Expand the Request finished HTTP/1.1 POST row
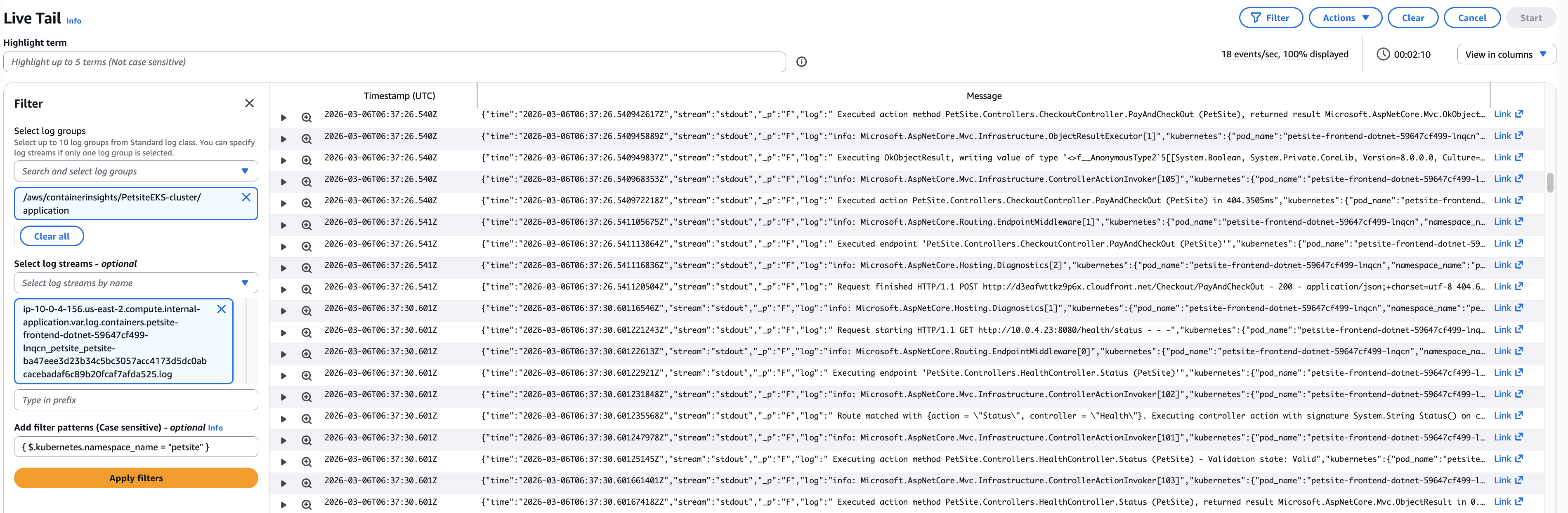 tap(283, 289)
